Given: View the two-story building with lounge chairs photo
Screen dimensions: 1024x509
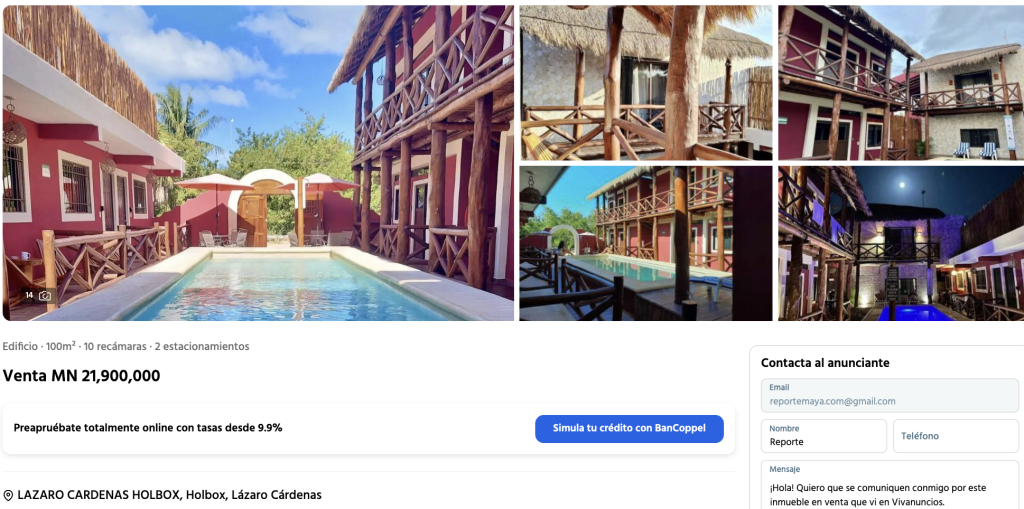Looking at the screenshot, I should pyautogui.click(x=900, y=82).
